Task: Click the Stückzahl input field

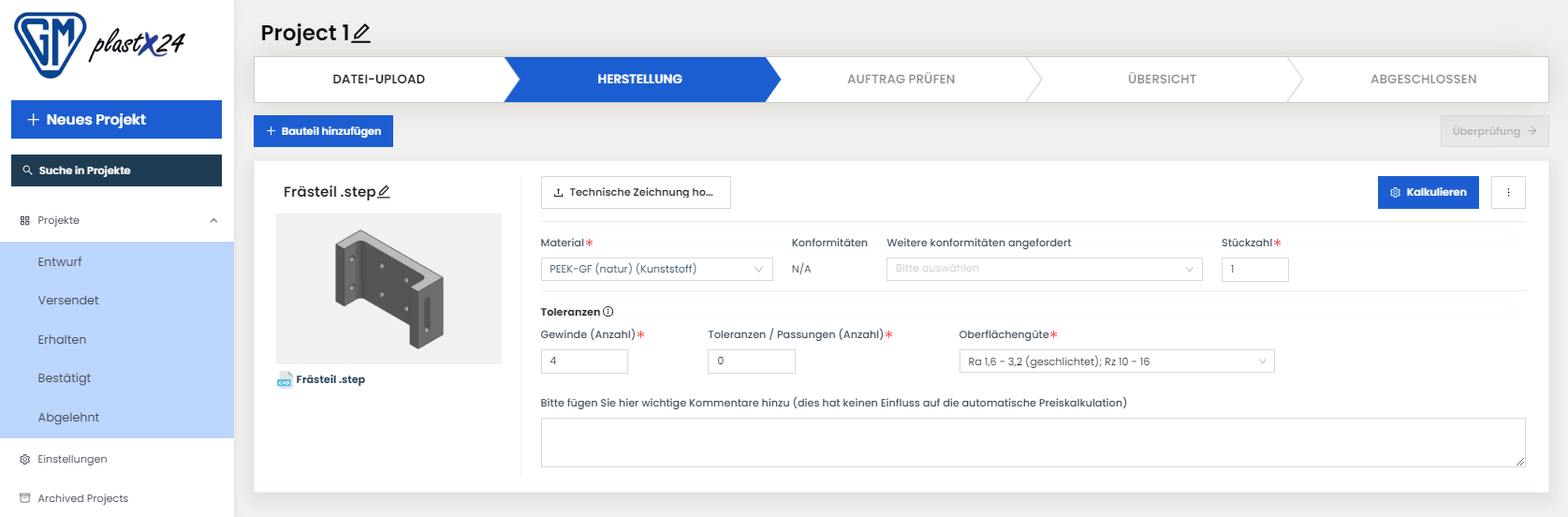Action: [1254, 270]
